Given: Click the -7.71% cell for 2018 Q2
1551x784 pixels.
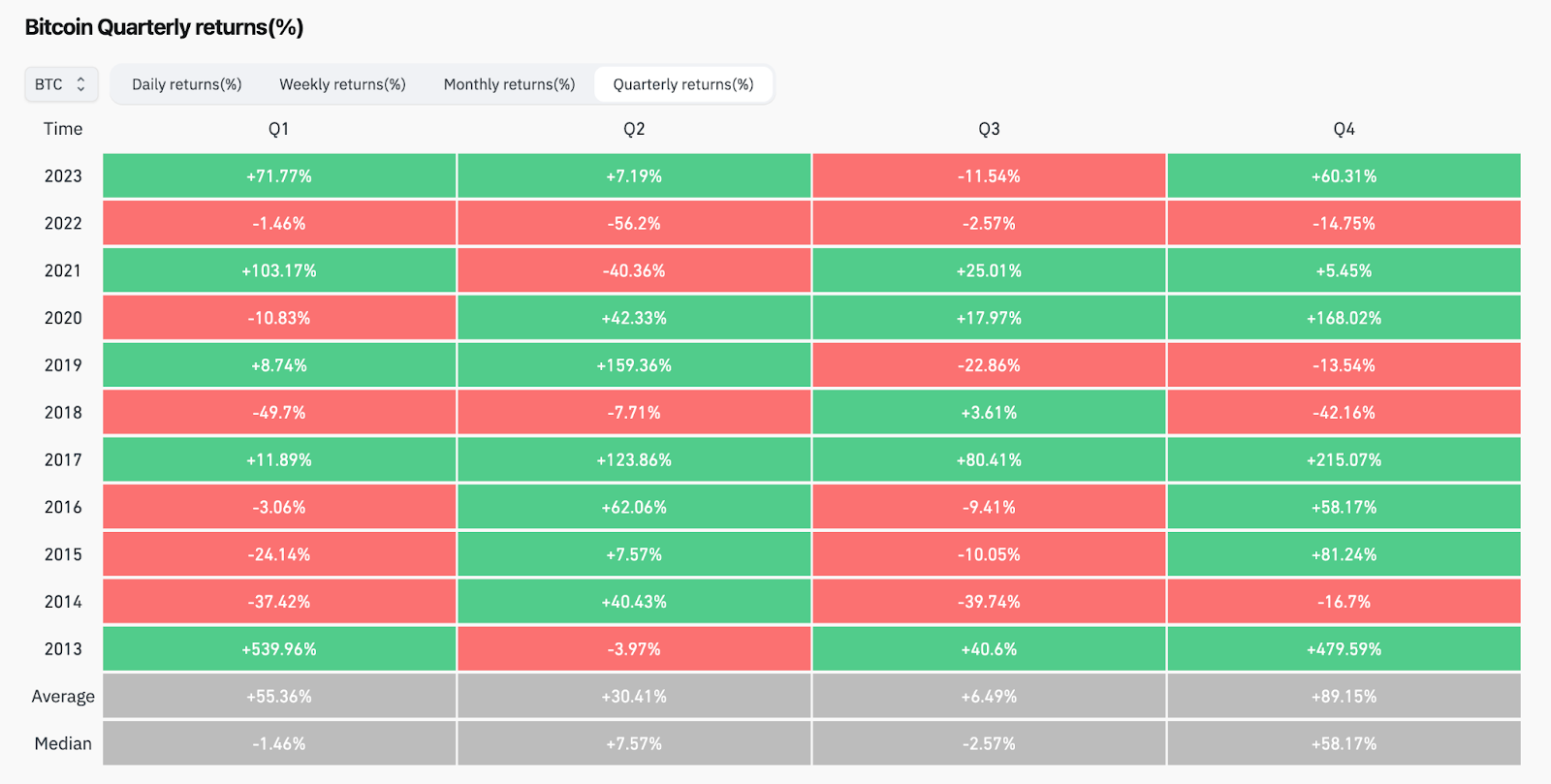Looking at the screenshot, I should point(634,413).
